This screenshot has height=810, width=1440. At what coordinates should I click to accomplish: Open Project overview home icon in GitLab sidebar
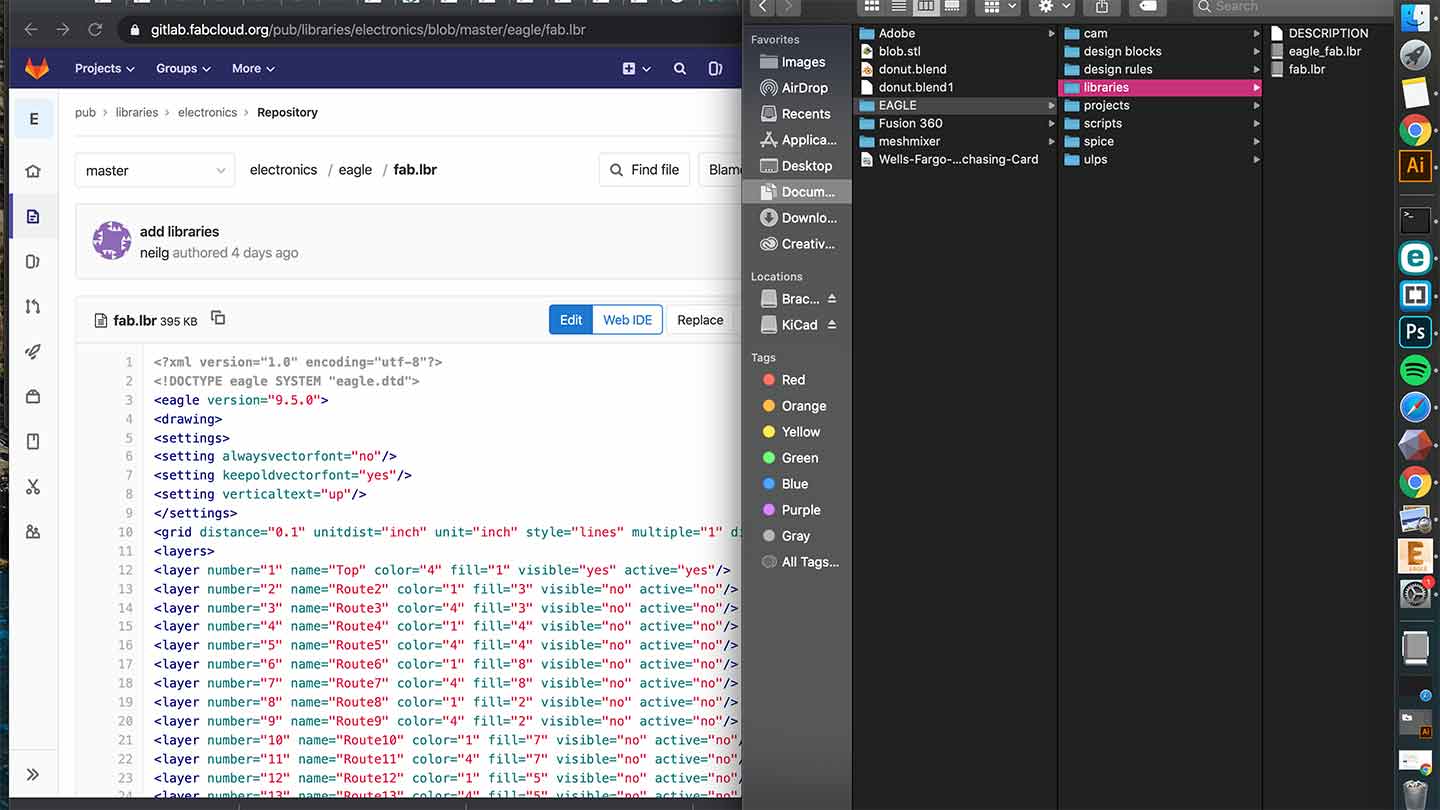33,171
